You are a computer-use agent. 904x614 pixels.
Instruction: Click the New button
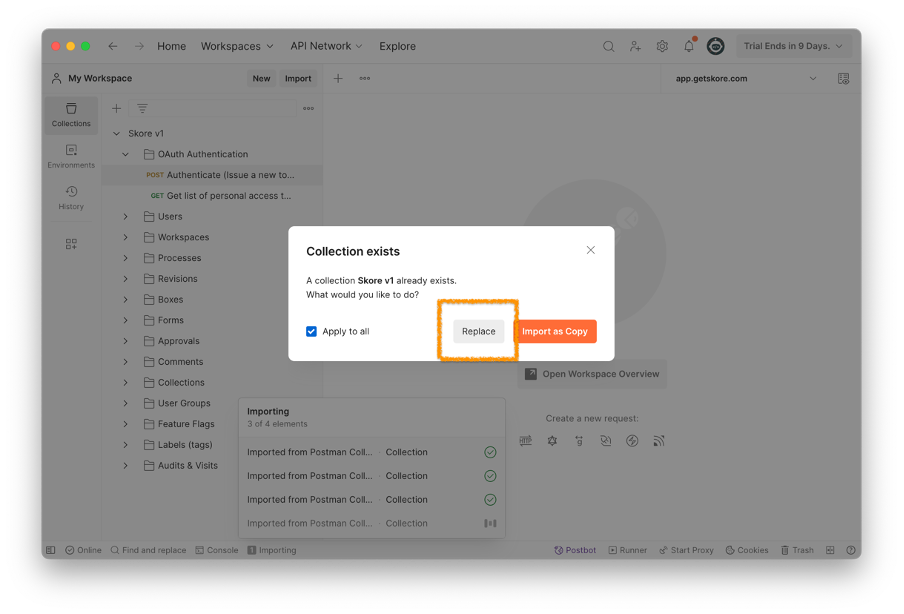[x=261, y=78]
